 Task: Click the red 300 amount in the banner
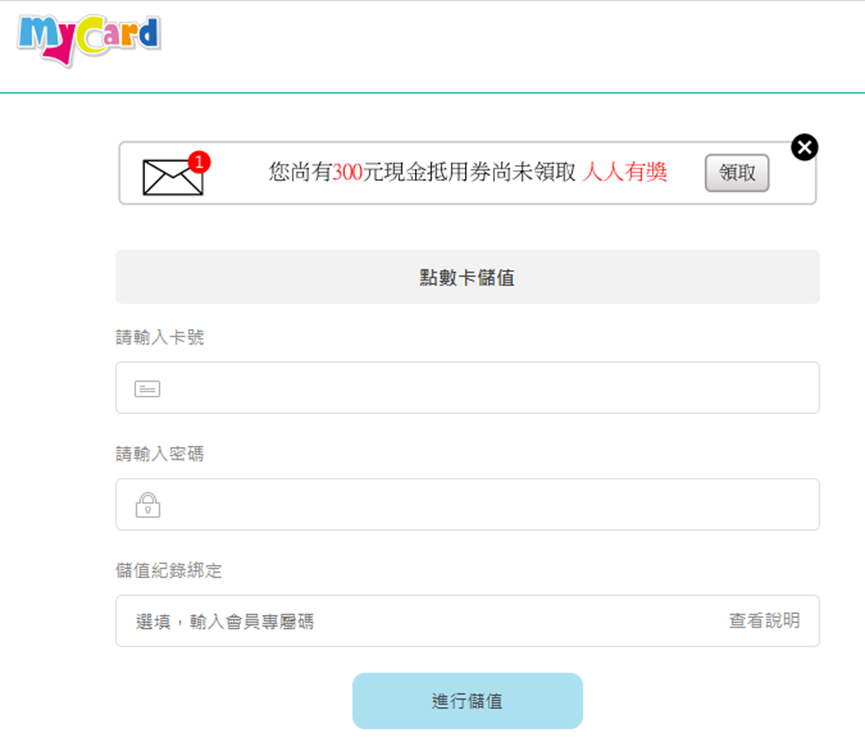pyautogui.click(x=347, y=172)
